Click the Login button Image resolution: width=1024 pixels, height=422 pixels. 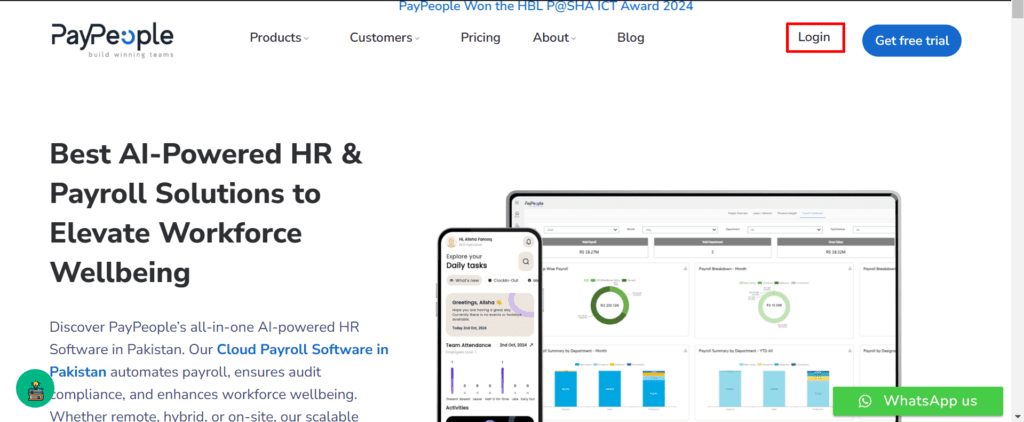click(x=814, y=37)
